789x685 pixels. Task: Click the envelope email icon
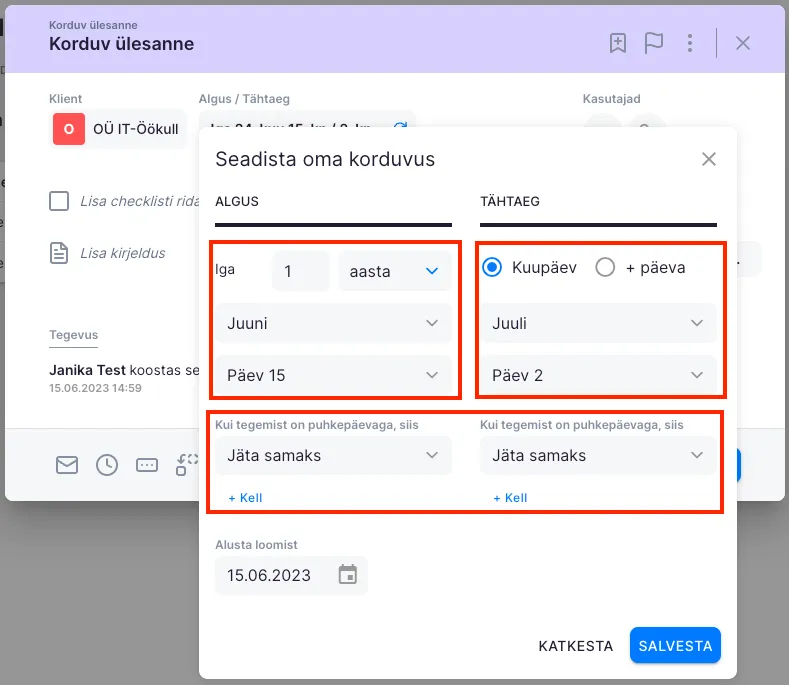[x=67, y=464]
